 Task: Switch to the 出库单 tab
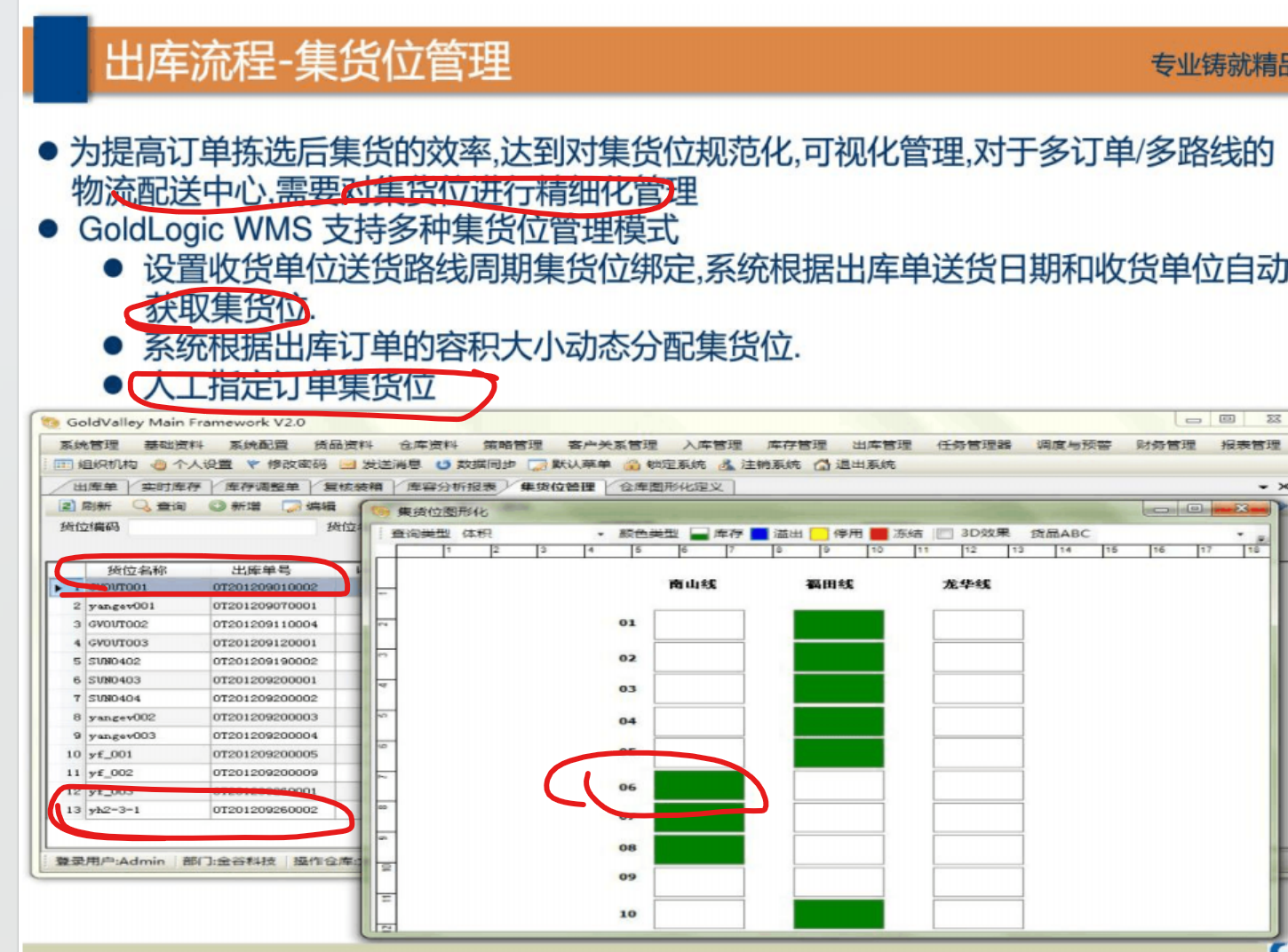pos(93,487)
